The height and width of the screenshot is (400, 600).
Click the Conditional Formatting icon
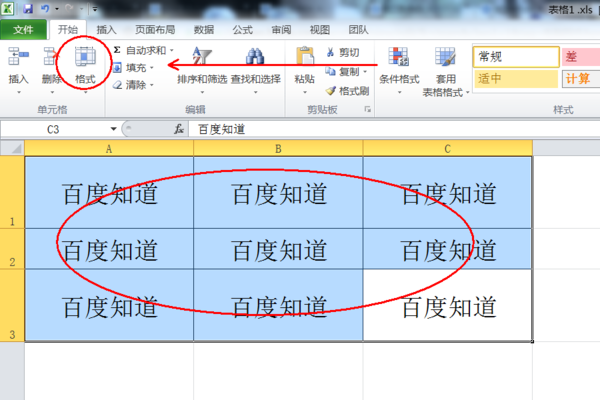(x=399, y=56)
